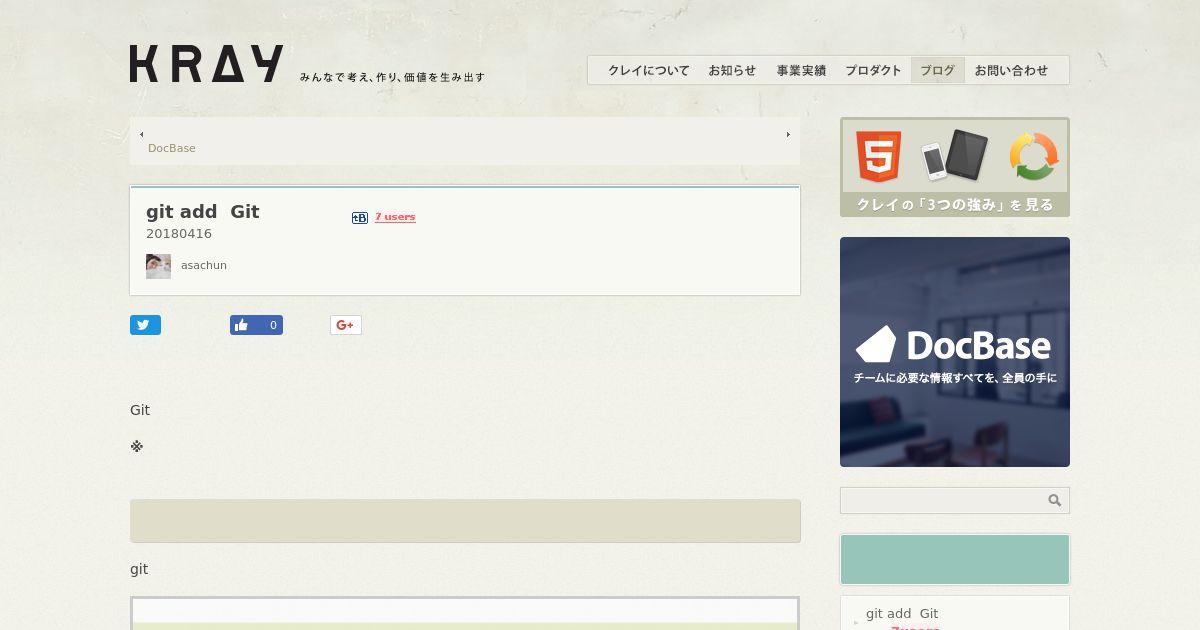Focus the sidebar search field
Screen dimensions: 1200x630
point(943,500)
